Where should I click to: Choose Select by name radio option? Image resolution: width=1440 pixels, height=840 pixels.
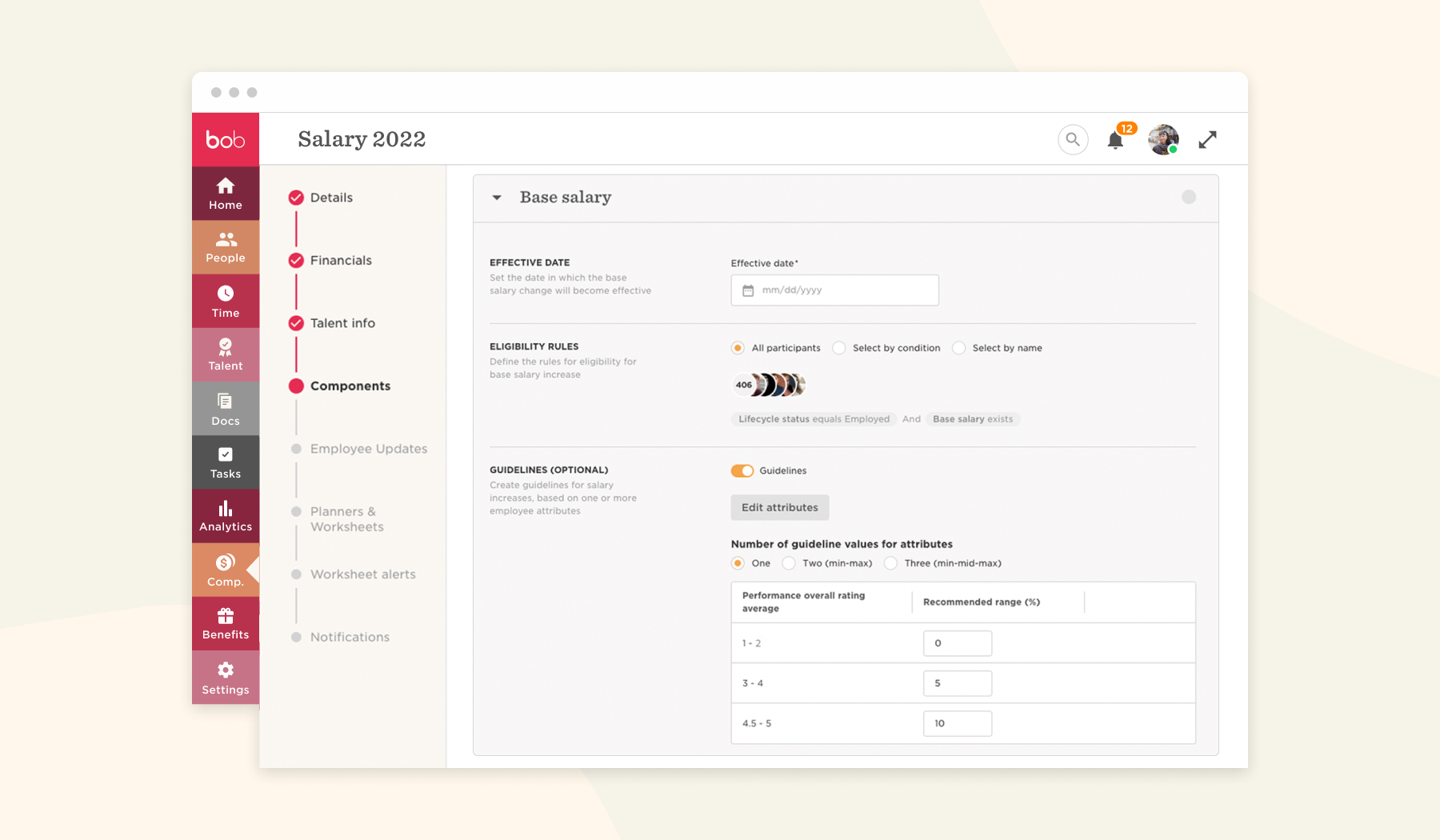pyautogui.click(x=958, y=348)
